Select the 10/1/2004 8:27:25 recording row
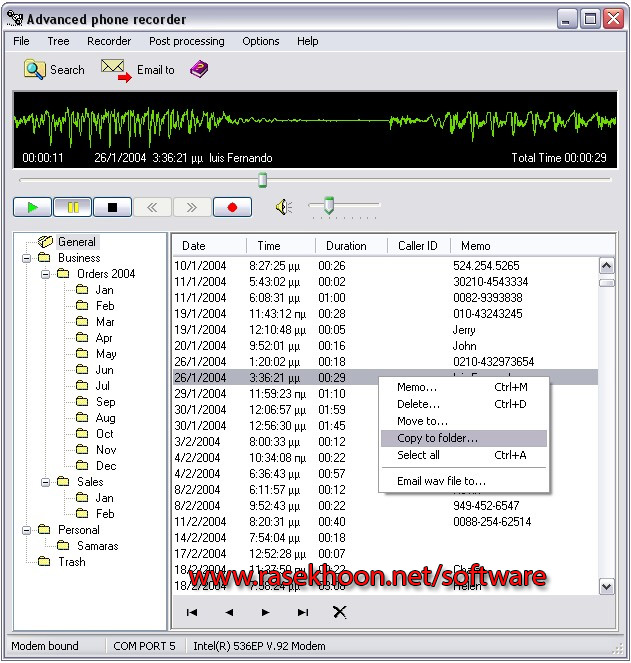Viewport: 631px width, 663px height. 385,266
